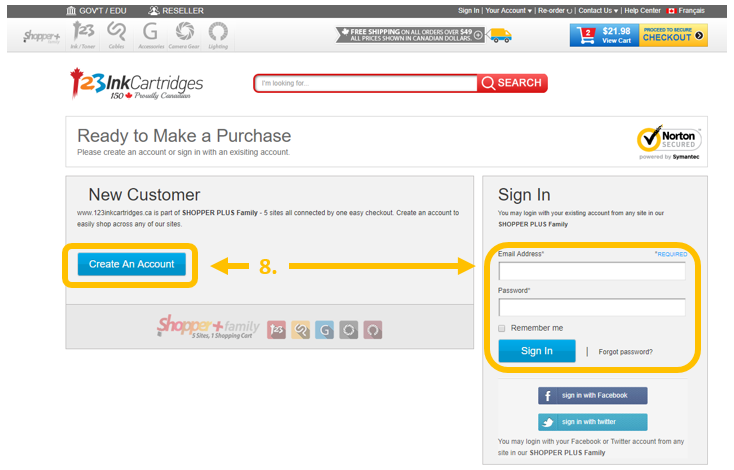Viewport: 734px width, 470px height.
Task: Open the Help Center link
Action: 642,11
